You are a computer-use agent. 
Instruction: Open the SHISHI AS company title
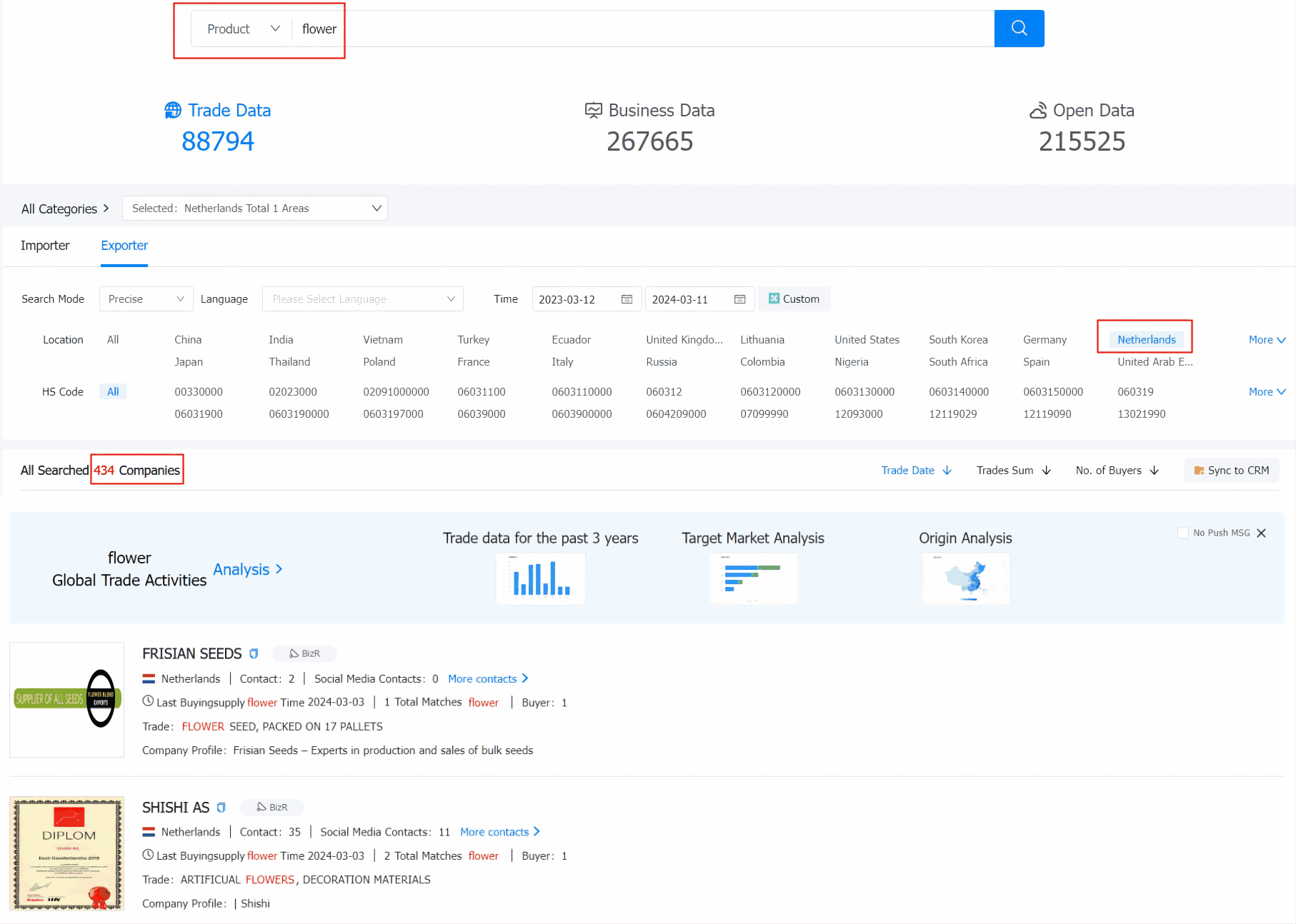176,808
